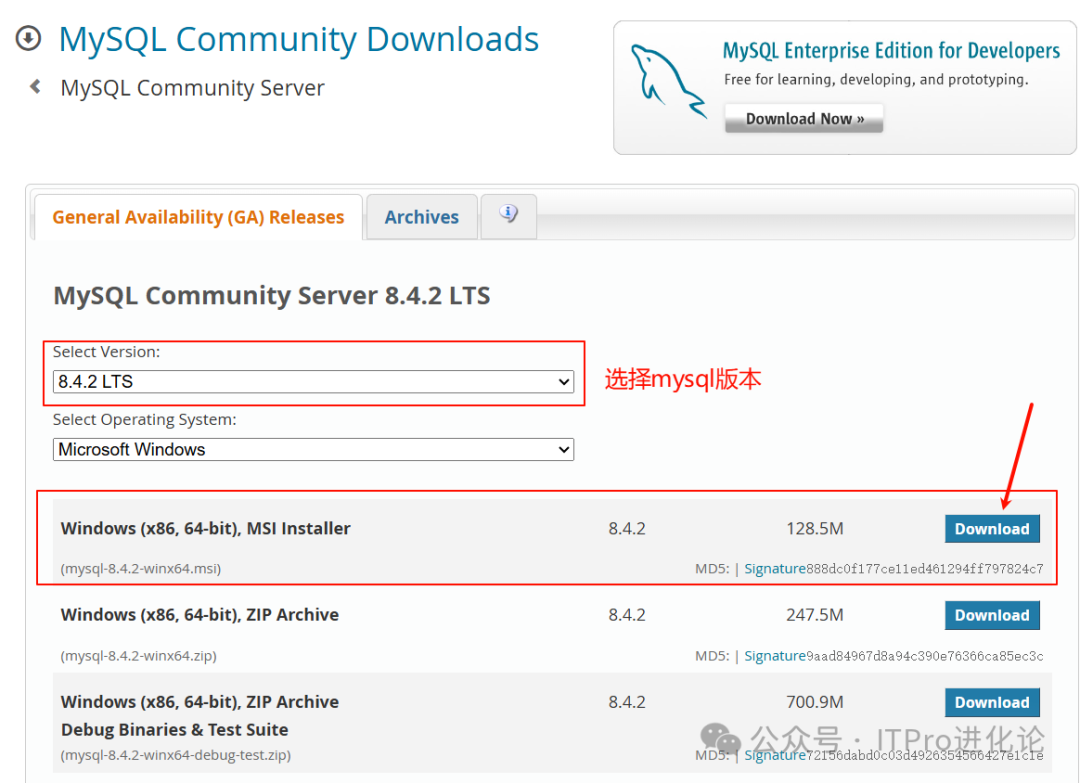Click the Free for learning, developing tagline
The width and height of the screenshot is (1080, 783).
[876, 79]
